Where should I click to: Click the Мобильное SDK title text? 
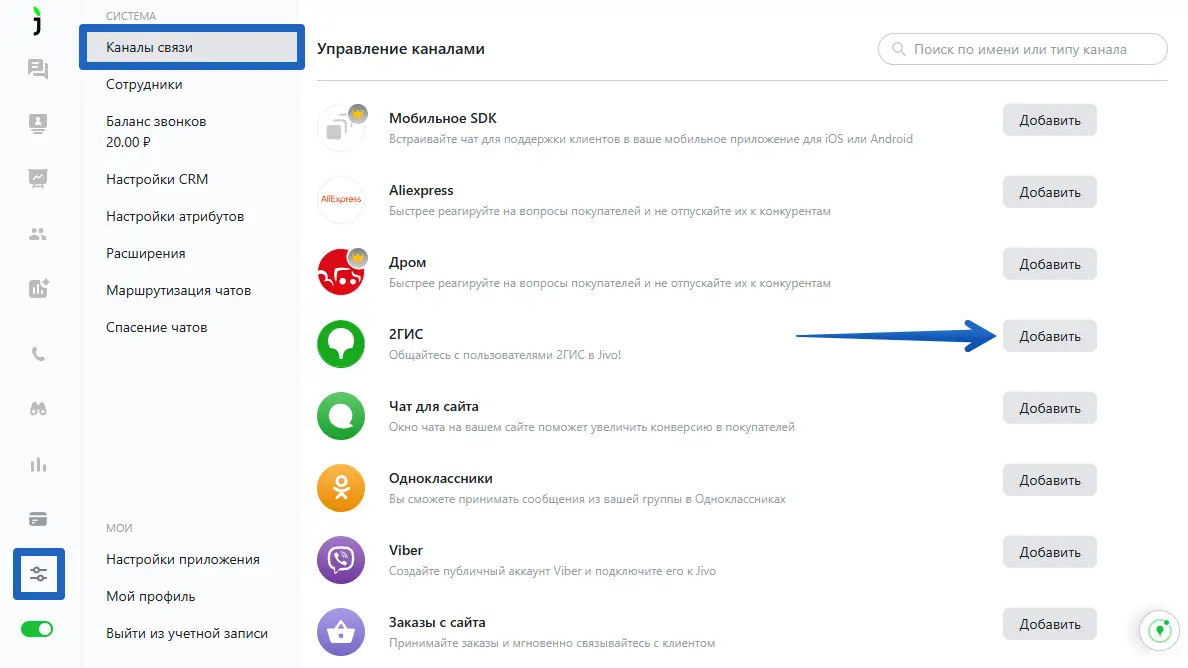(x=442, y=118)
